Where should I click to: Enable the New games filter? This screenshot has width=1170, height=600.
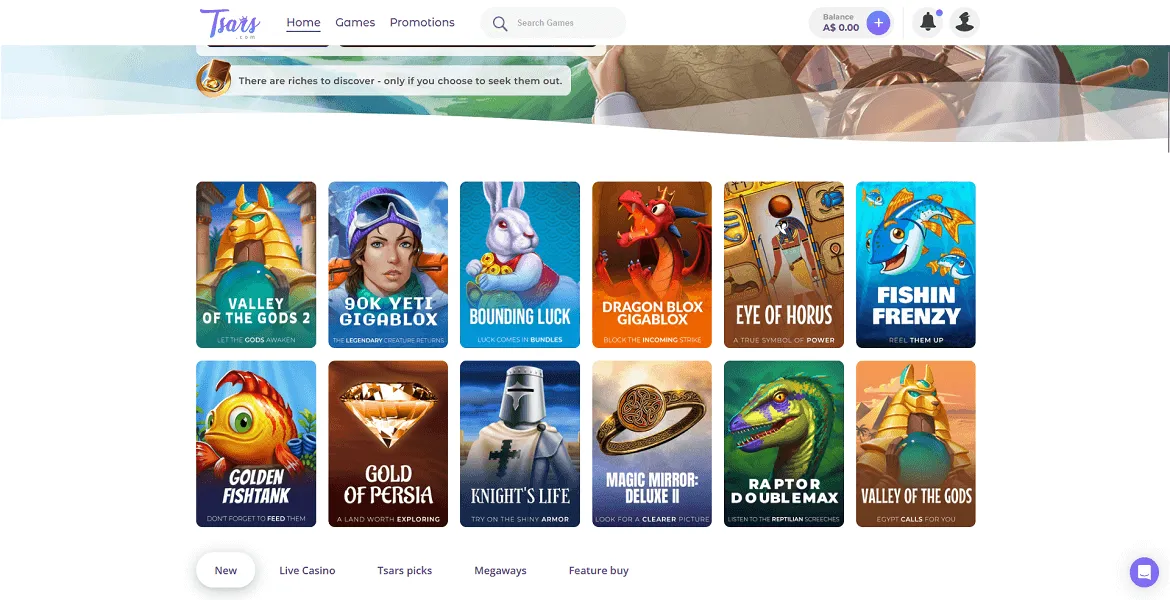click(225, 570)
